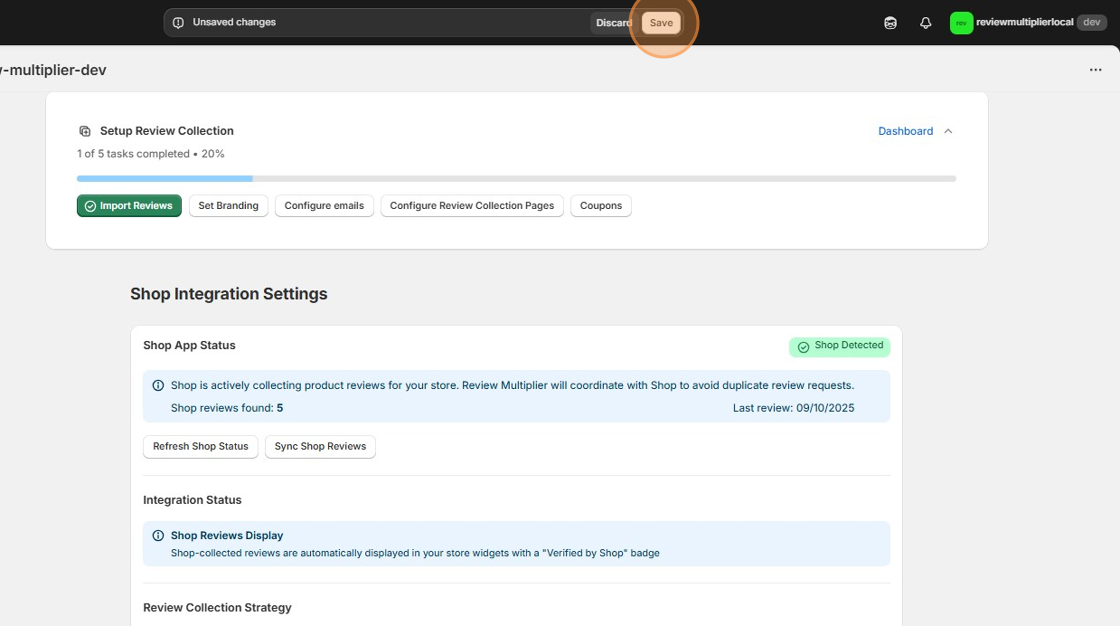Viewport: 1120px width, 626px height.
Task: Discard the unsaved changes
Action: click(614, 22)
